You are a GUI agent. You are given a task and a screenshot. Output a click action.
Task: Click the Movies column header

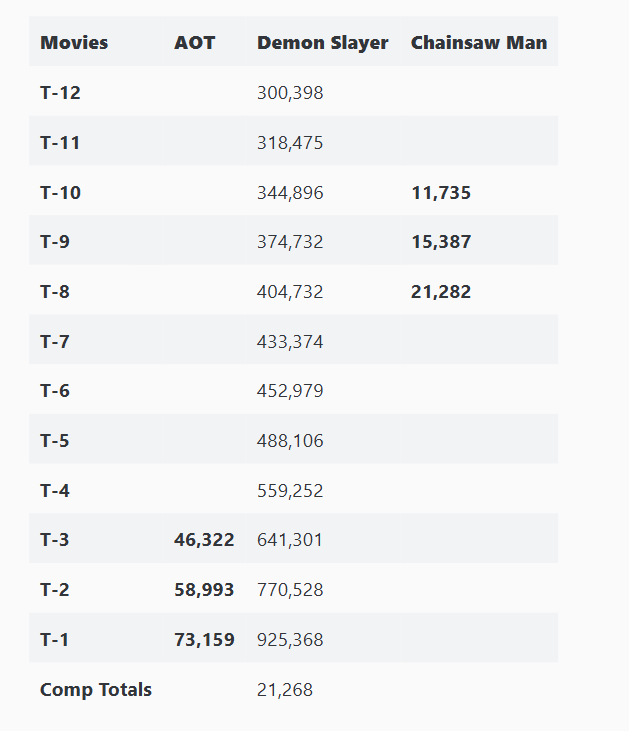point(74,43)
